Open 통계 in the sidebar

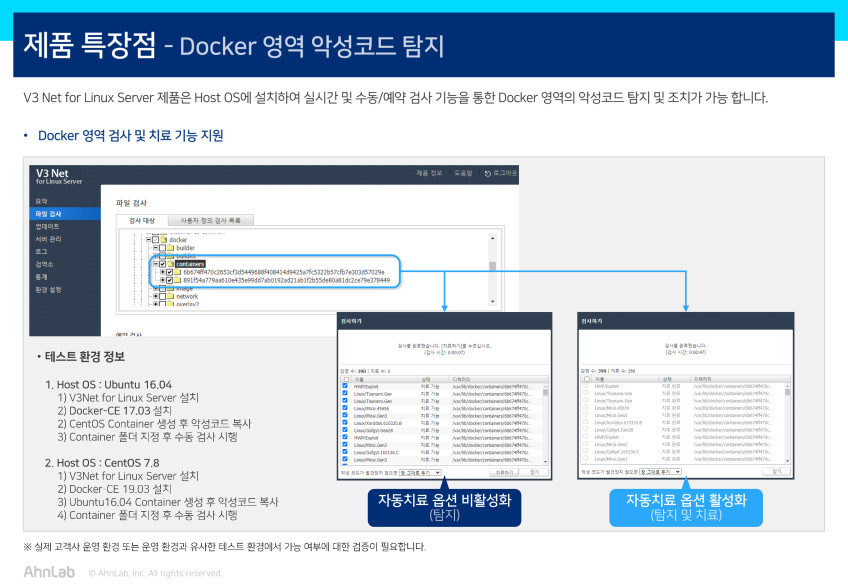coord(41,276)
